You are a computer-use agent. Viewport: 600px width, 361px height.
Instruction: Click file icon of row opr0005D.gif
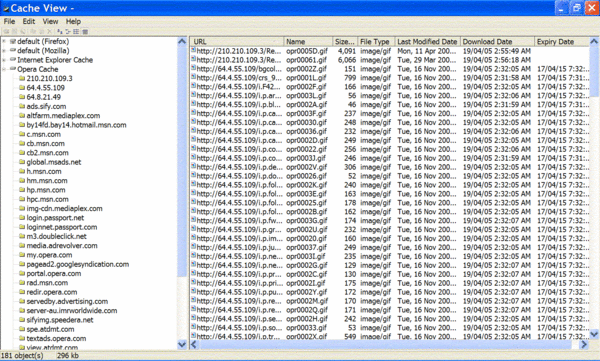[194, 50]
